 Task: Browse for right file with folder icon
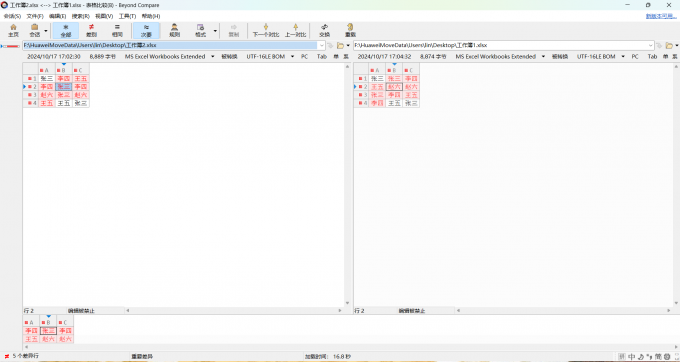669,45
